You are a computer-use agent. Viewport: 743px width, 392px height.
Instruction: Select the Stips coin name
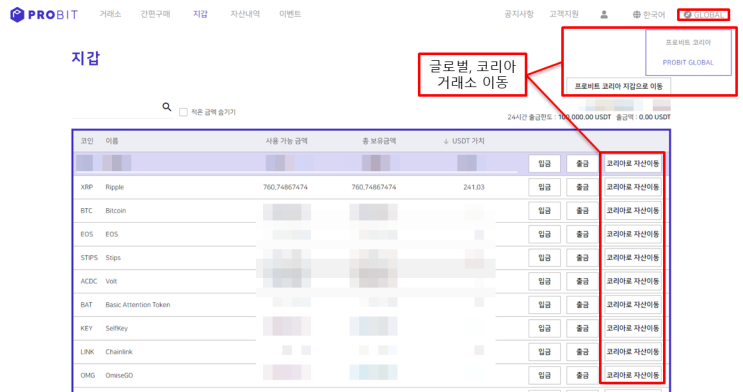[x=113, y=257]
